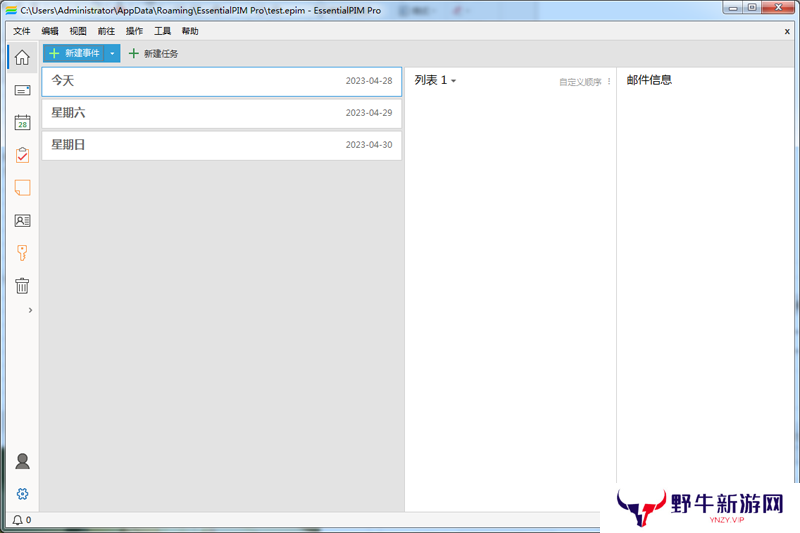This screenshot has width=800, height=533.
Task: Open the 编辑 menu
Action: pos(49,31)
